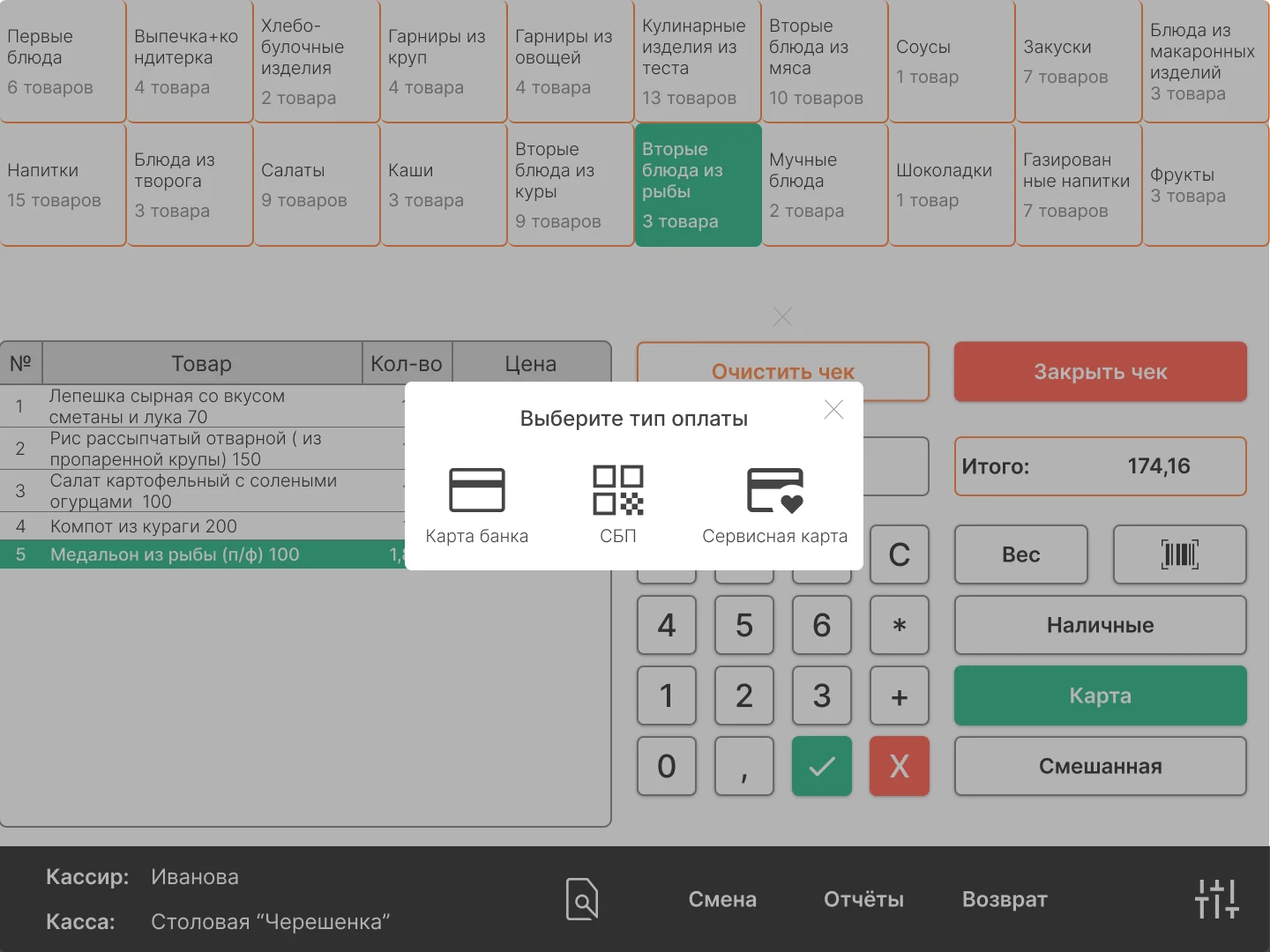1270x952 pixels.
Task: Select Кулинарные изделия из теста category
Action: pyautogui.click(x=698, y=61)
